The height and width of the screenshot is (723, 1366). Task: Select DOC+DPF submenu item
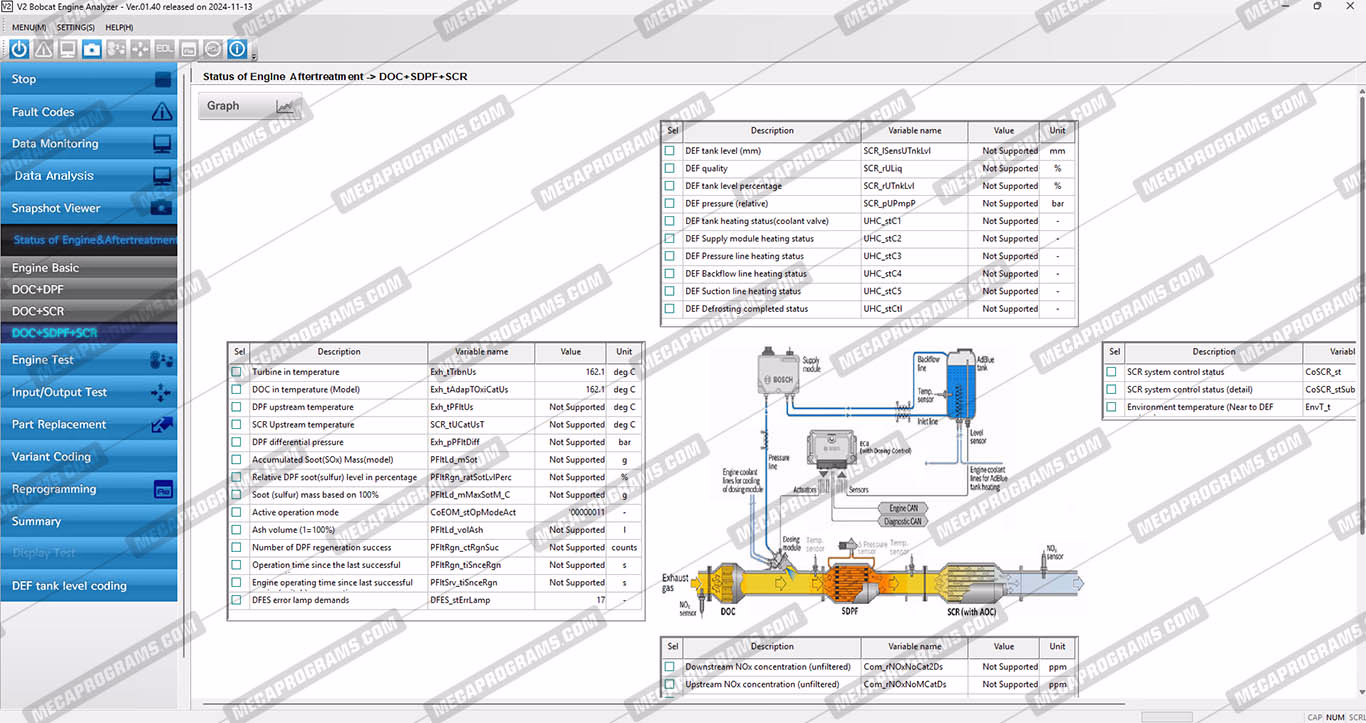click(x=89, y=290)
